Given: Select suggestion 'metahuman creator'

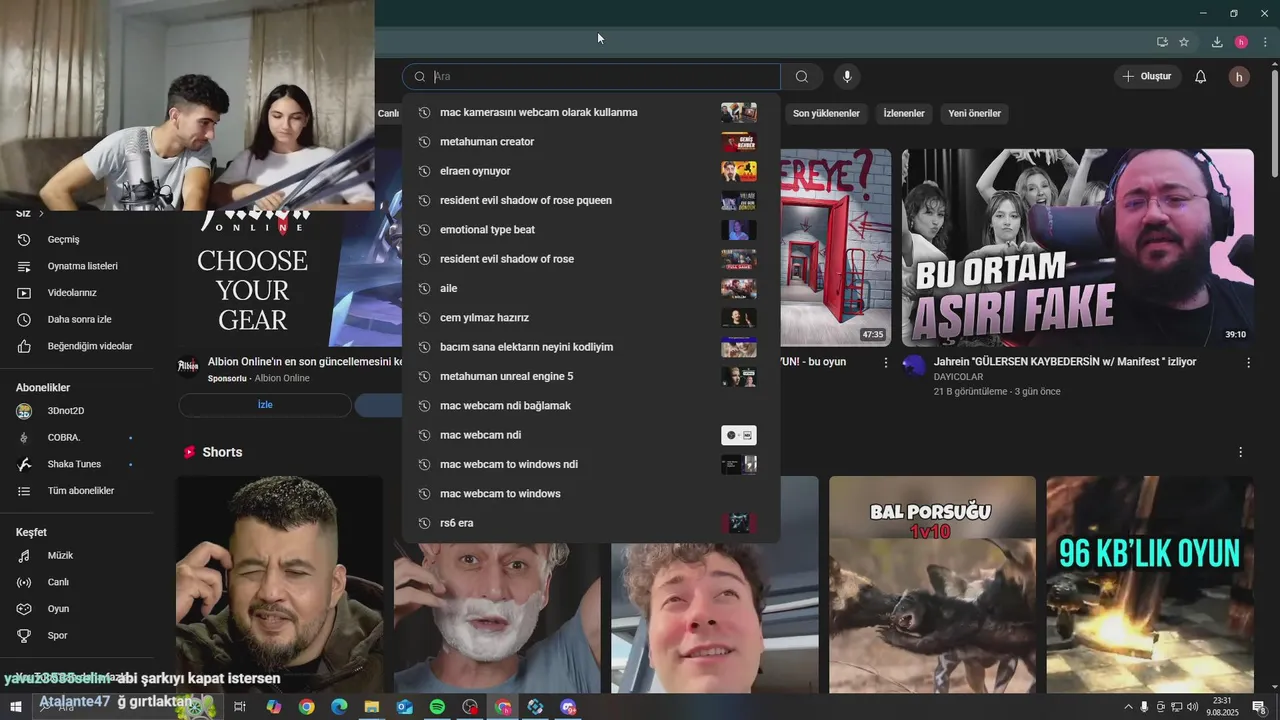Looking at the screenshot, I should [591, 142].
